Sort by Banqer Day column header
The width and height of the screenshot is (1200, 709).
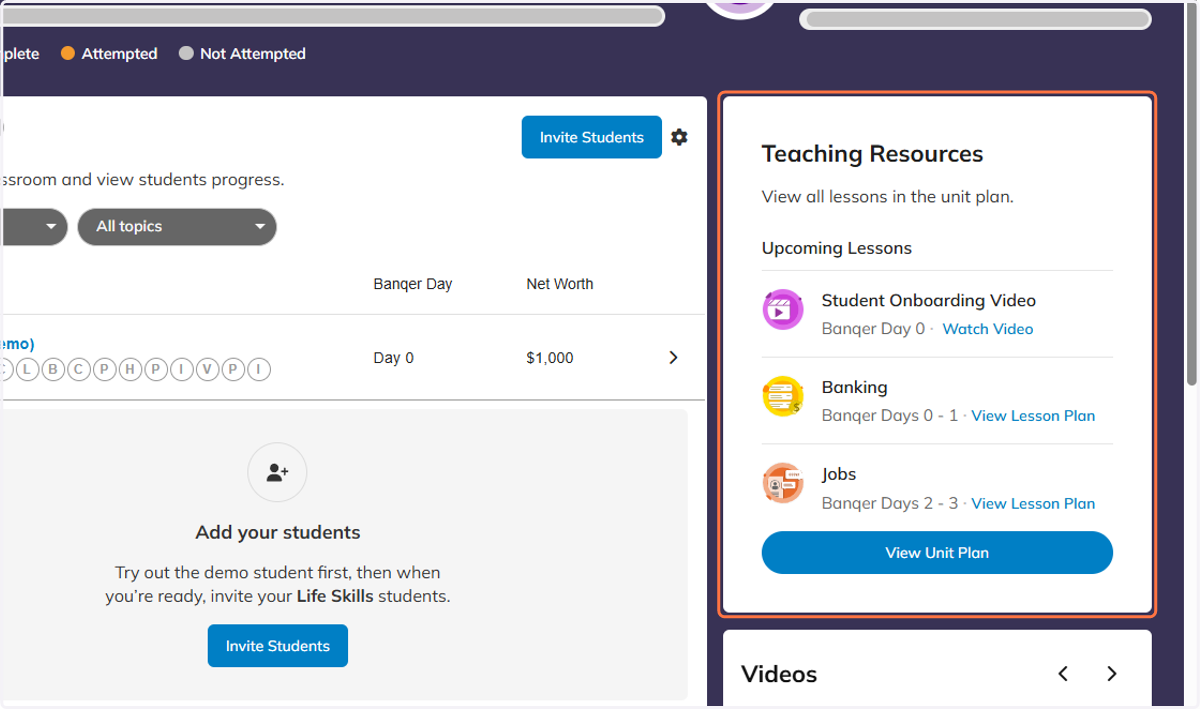pyautogui.click(x=413, y=284)
